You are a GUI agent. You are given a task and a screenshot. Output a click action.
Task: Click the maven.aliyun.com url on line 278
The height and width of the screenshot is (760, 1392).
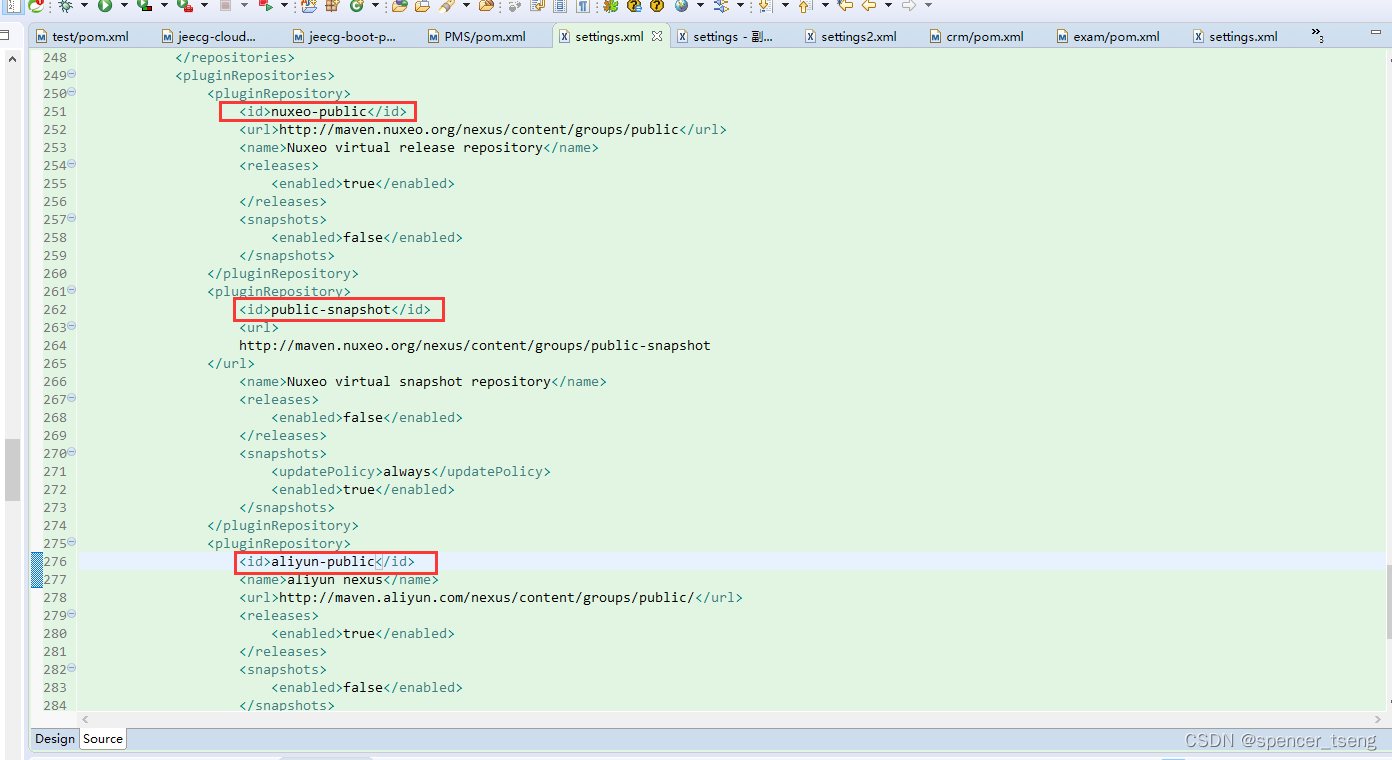(x=487, y=597)
